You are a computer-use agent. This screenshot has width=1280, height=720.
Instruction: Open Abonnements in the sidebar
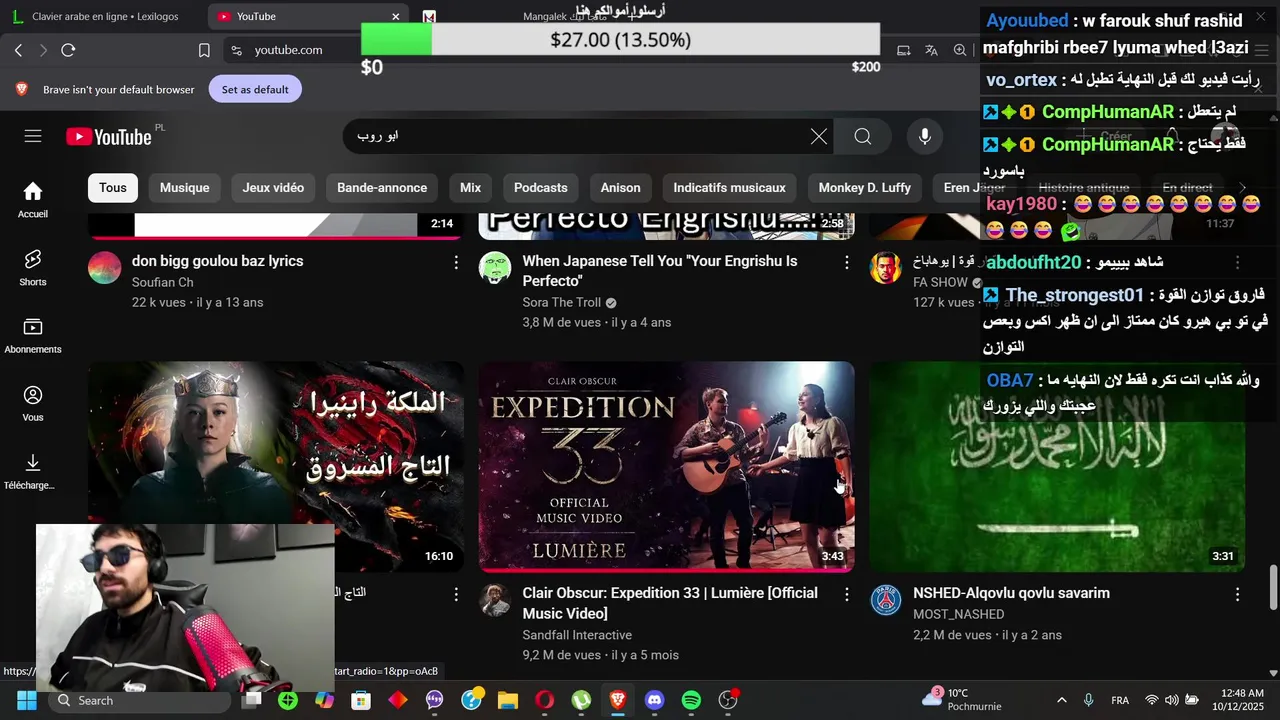point(33,336)
